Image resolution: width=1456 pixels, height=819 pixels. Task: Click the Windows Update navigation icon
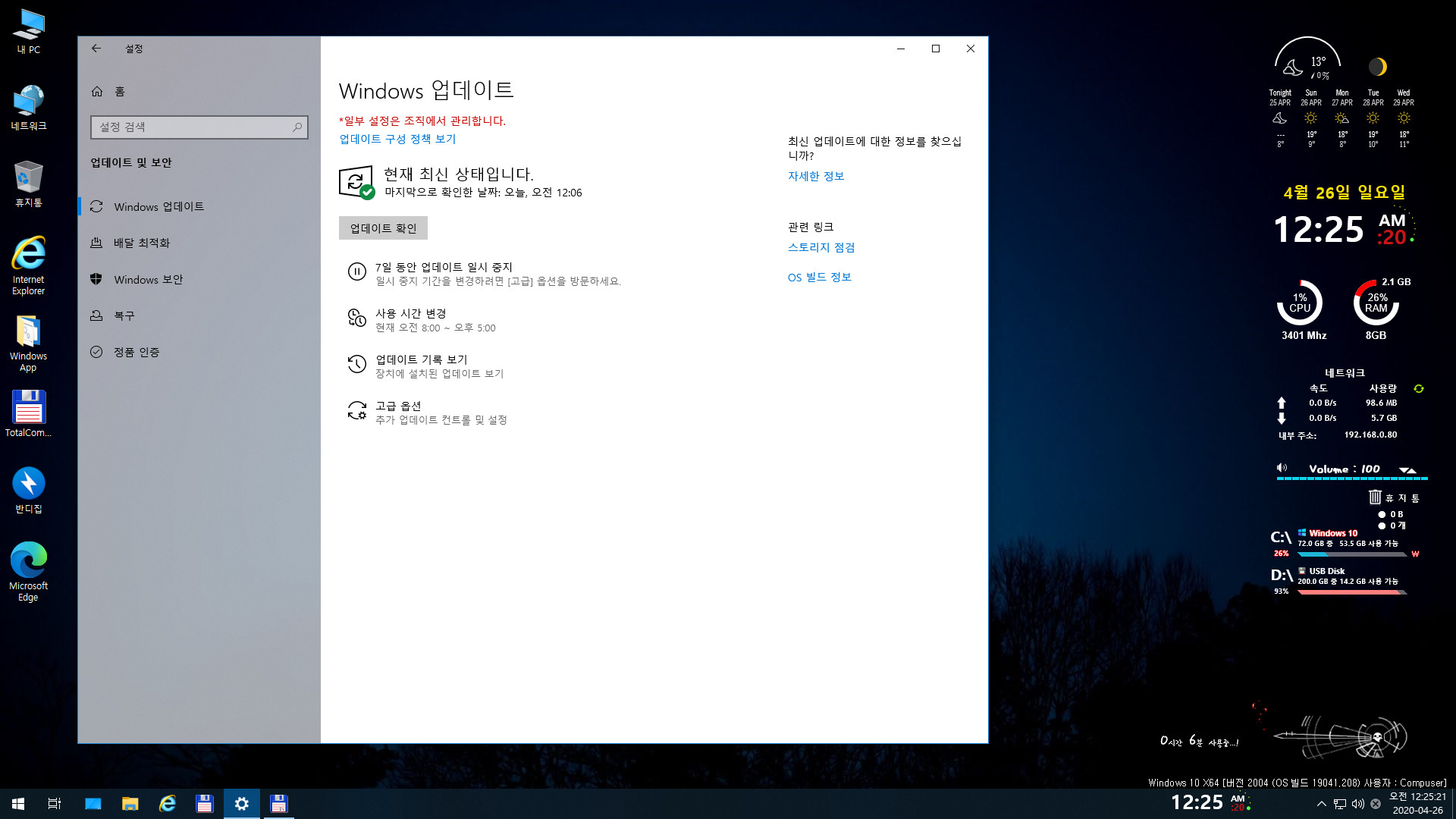[97, 206]
